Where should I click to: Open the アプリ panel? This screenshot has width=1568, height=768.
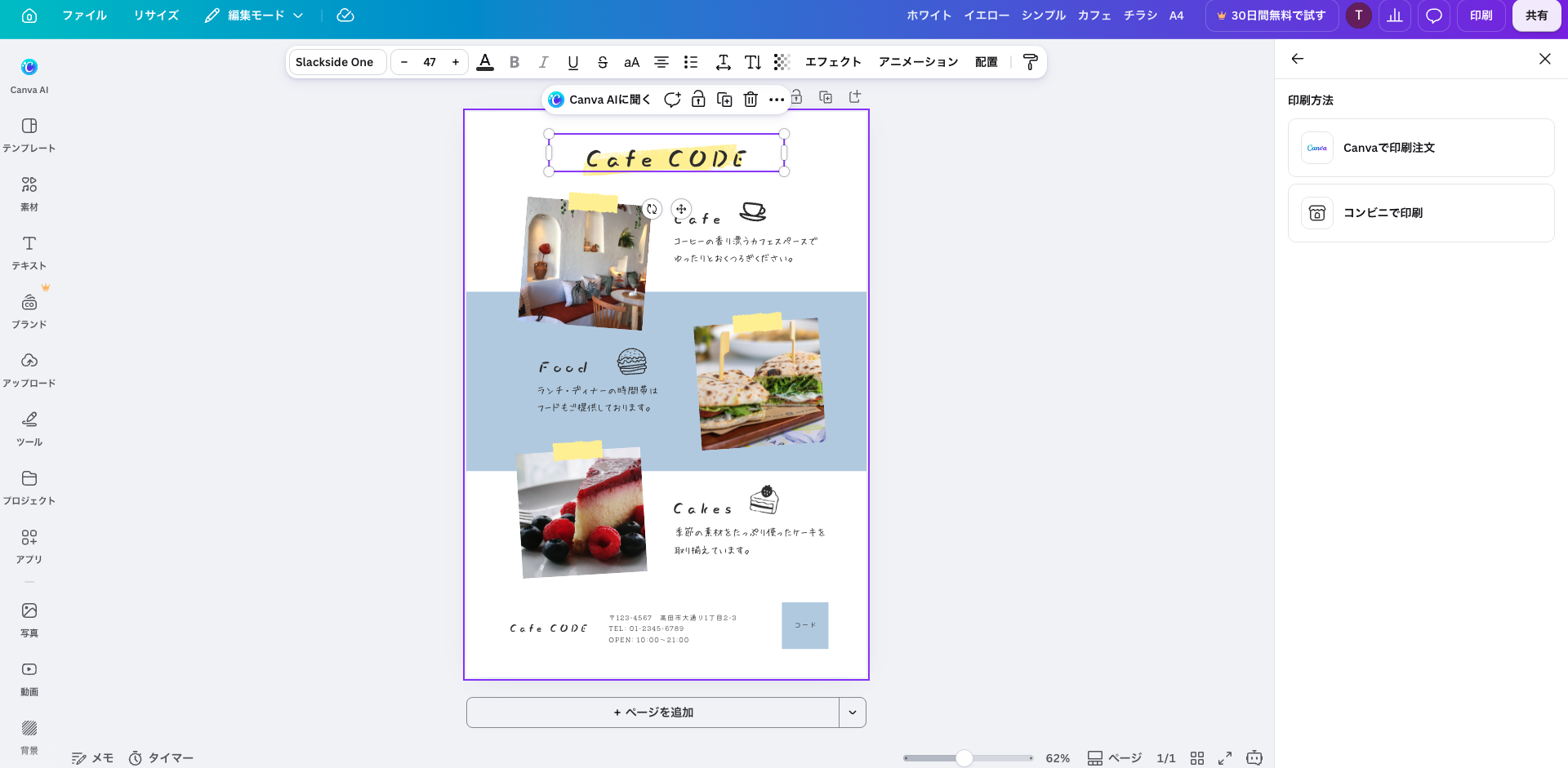(29, 546)
